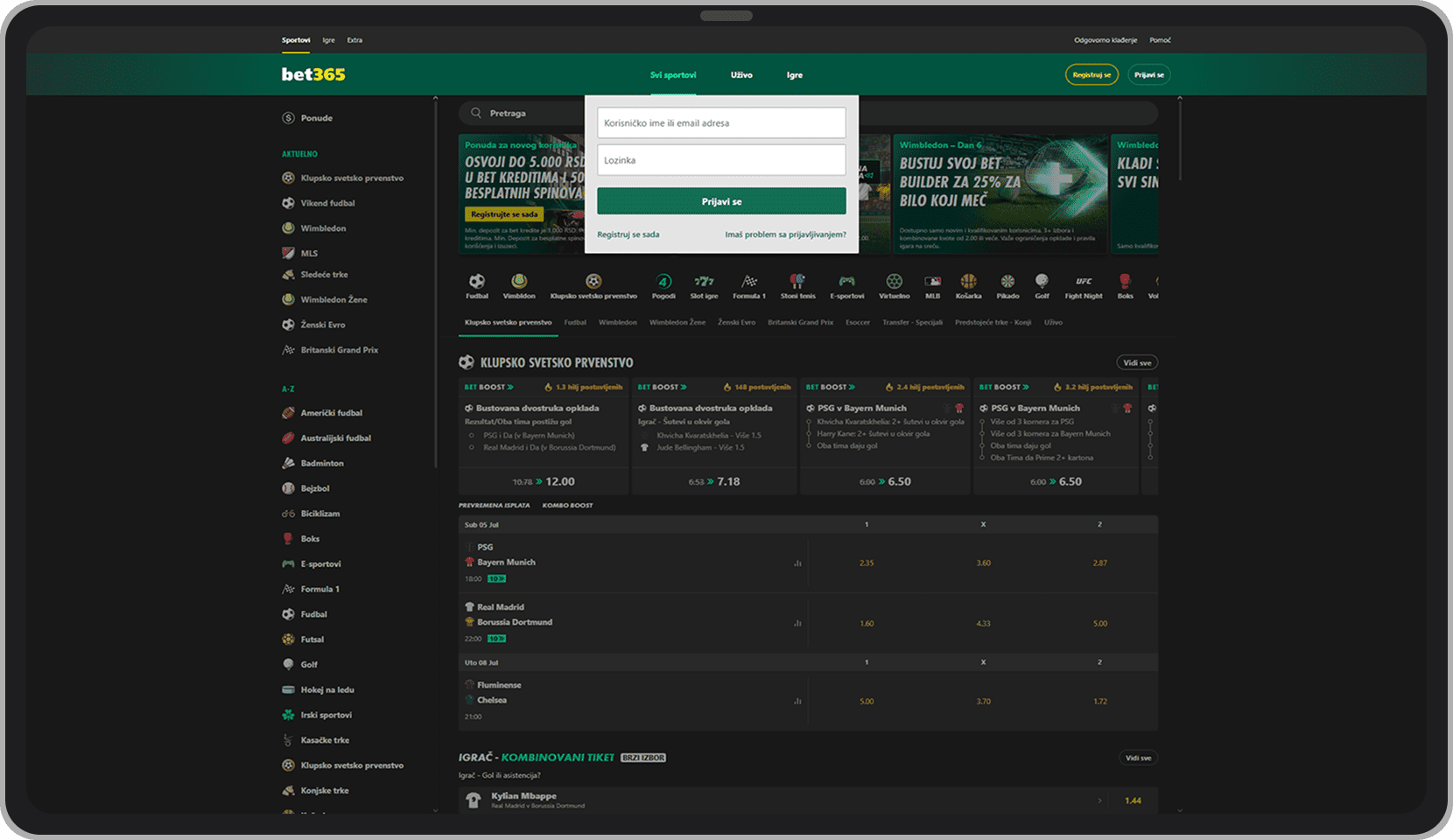The width and height of the screenshot is (1453, 840).
Task: Click Registruj se header button
Action: (1092, 74)
